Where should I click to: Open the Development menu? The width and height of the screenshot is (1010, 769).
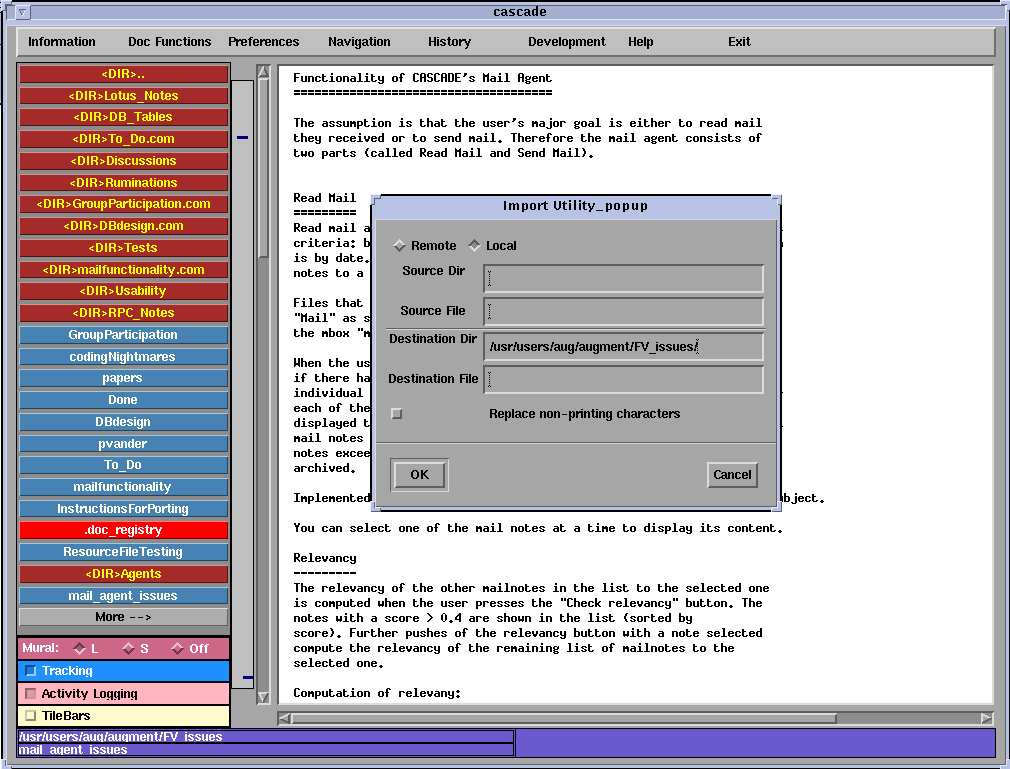(567, 42)
